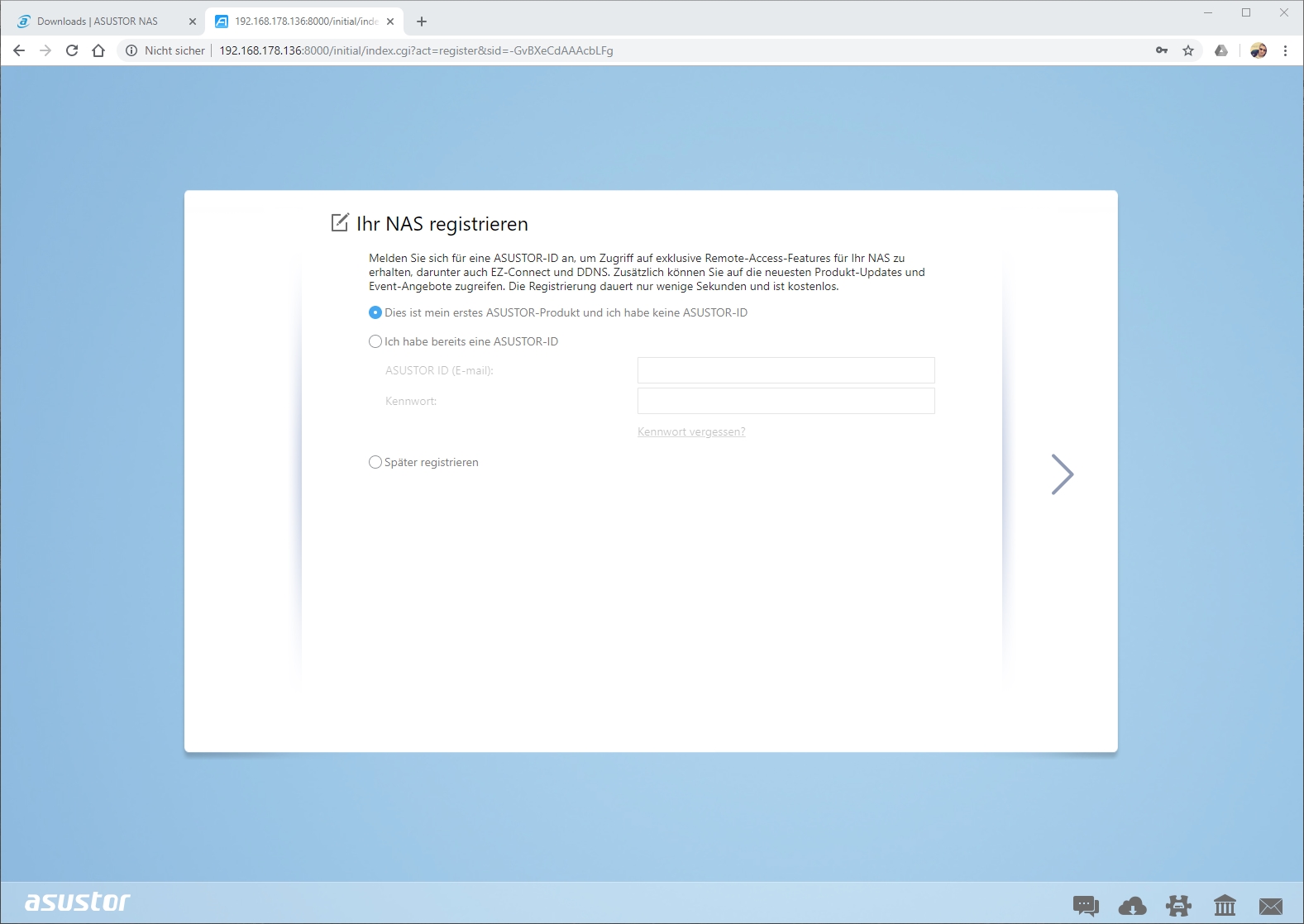Show site info for 'Nicht sicher'
Screen dimensions: 1304x924
tap(165, 50)
